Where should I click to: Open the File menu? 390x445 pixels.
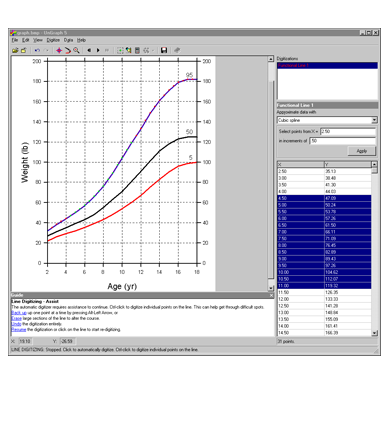click(x=15, y=40)
